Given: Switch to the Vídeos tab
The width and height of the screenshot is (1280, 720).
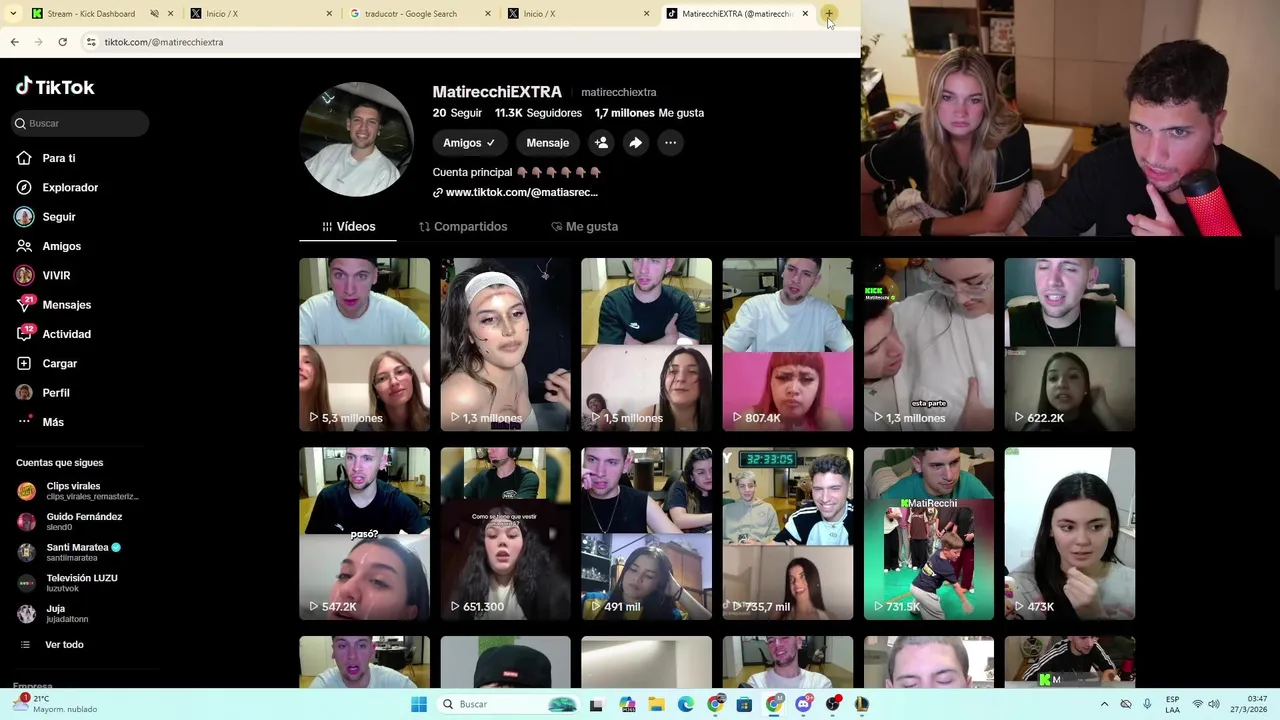Looking at the screenshot, I should (x=348, y=227).
